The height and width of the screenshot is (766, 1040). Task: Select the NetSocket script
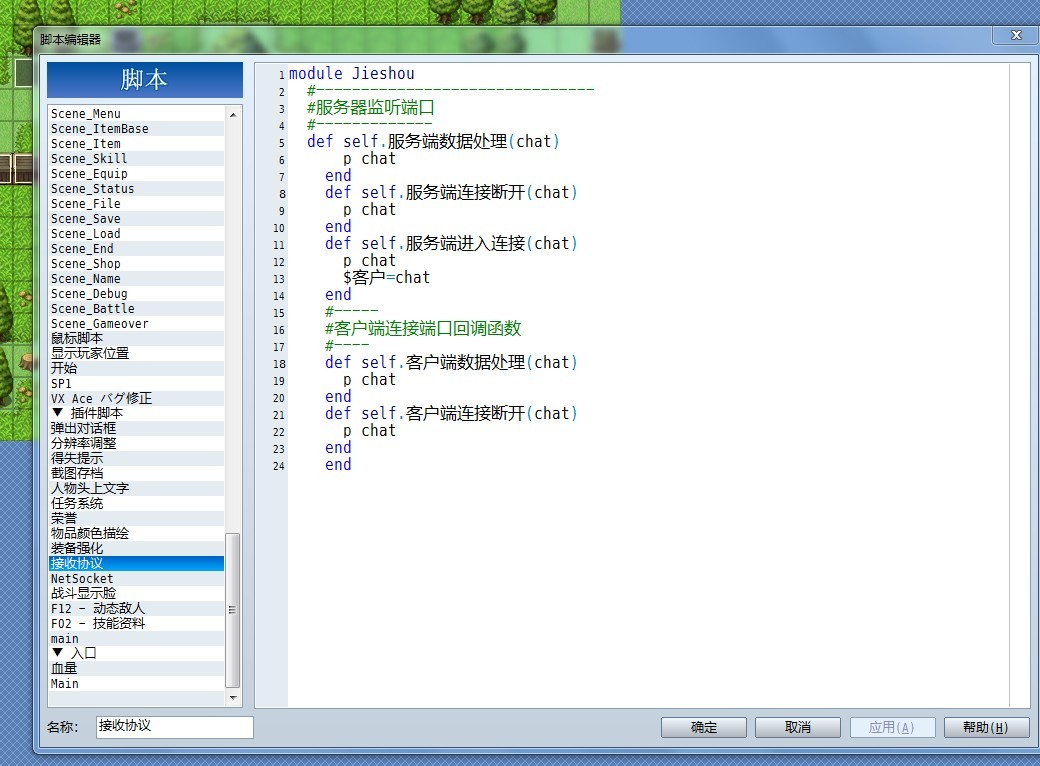pos(137,578)
